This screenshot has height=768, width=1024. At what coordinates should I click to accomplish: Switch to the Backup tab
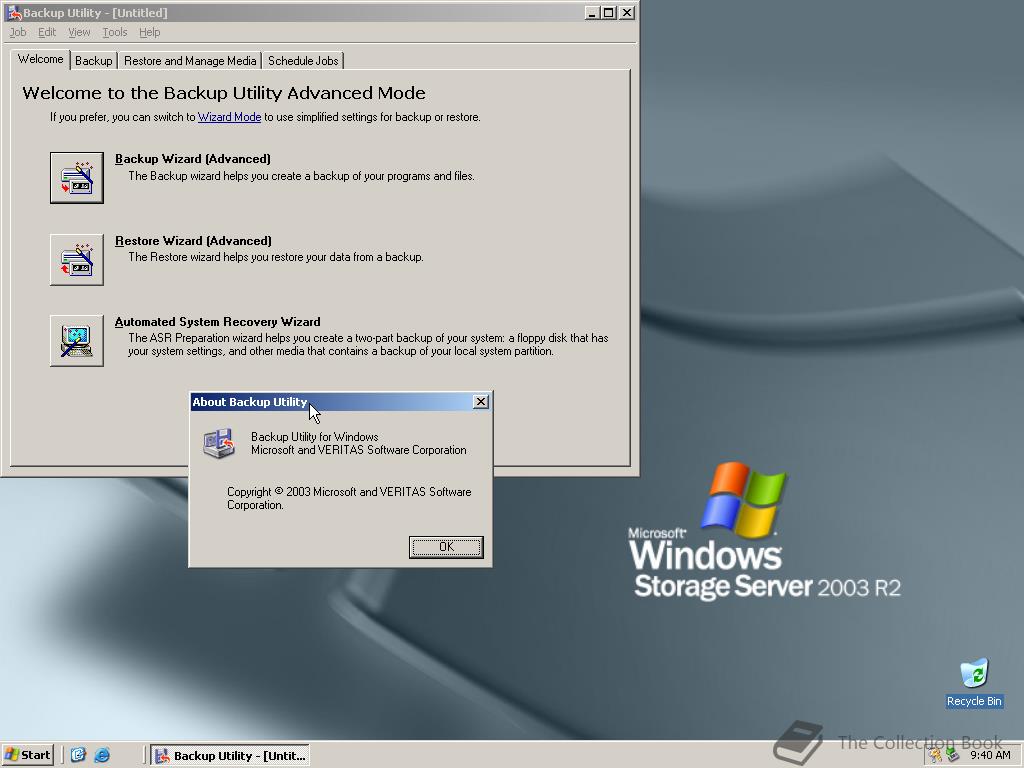93,61
